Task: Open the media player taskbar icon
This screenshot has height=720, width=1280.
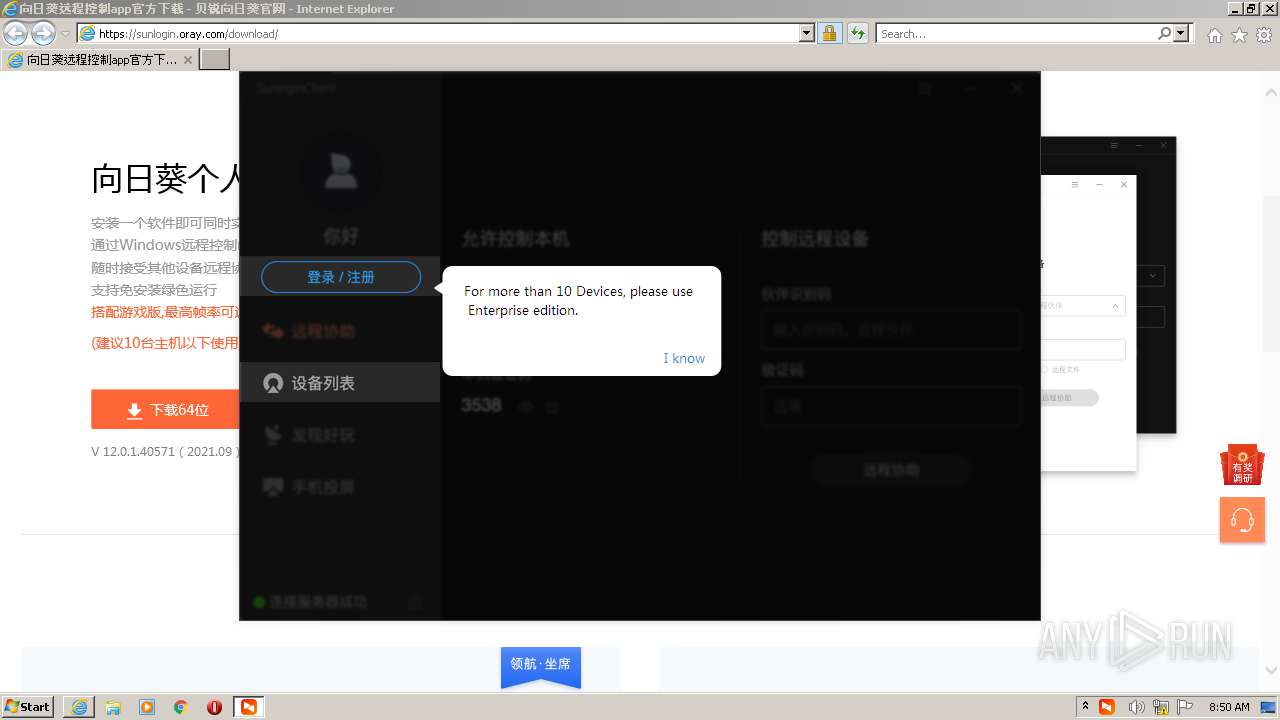Action: [x=147, y=707]
